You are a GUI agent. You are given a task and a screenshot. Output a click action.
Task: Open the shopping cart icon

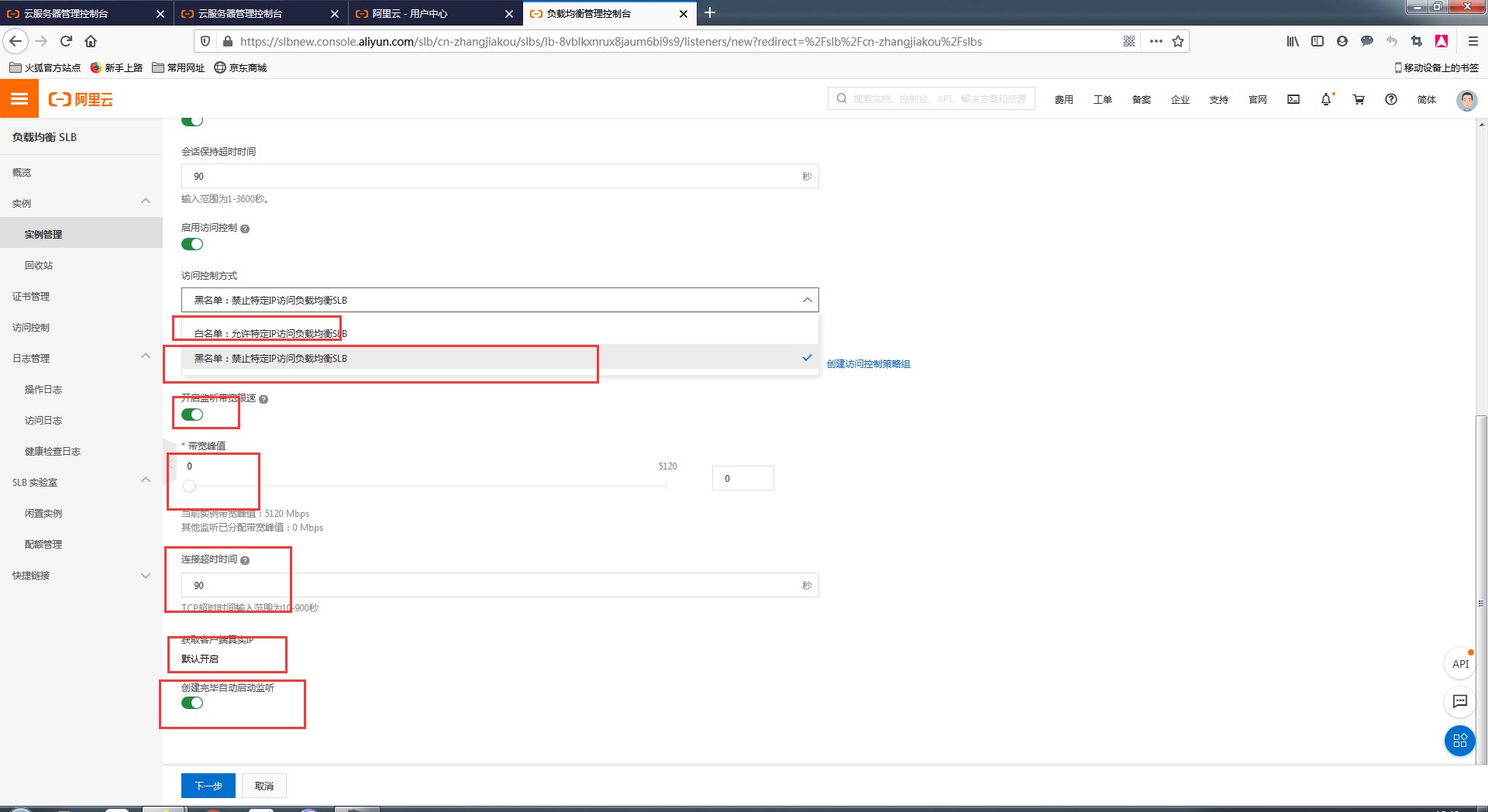(x=1359, y=99)
